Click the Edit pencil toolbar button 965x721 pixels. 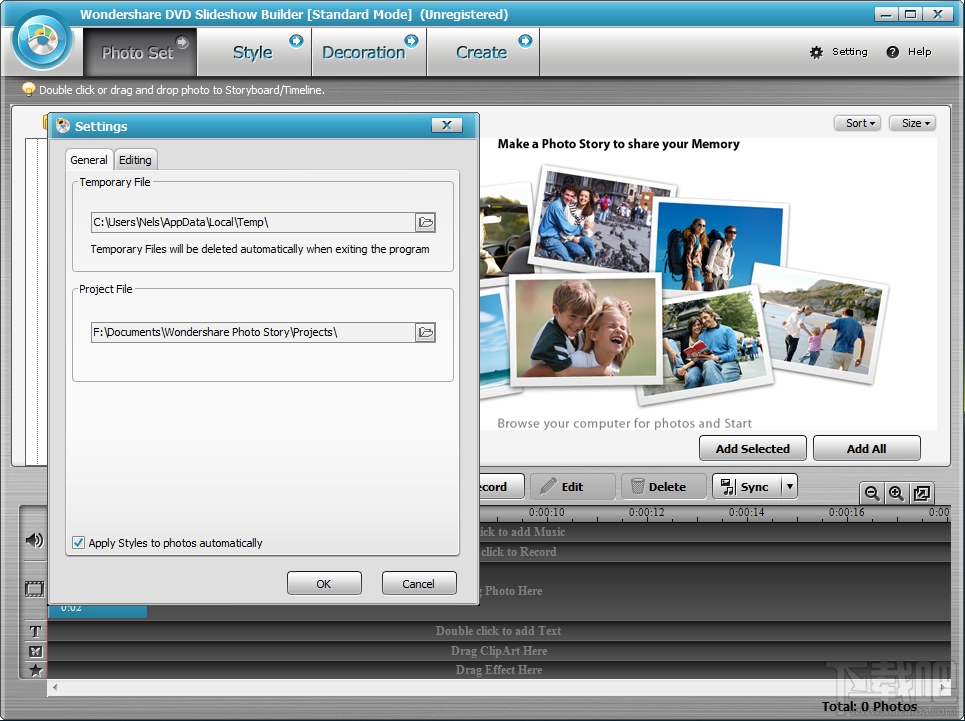[571, 486]
